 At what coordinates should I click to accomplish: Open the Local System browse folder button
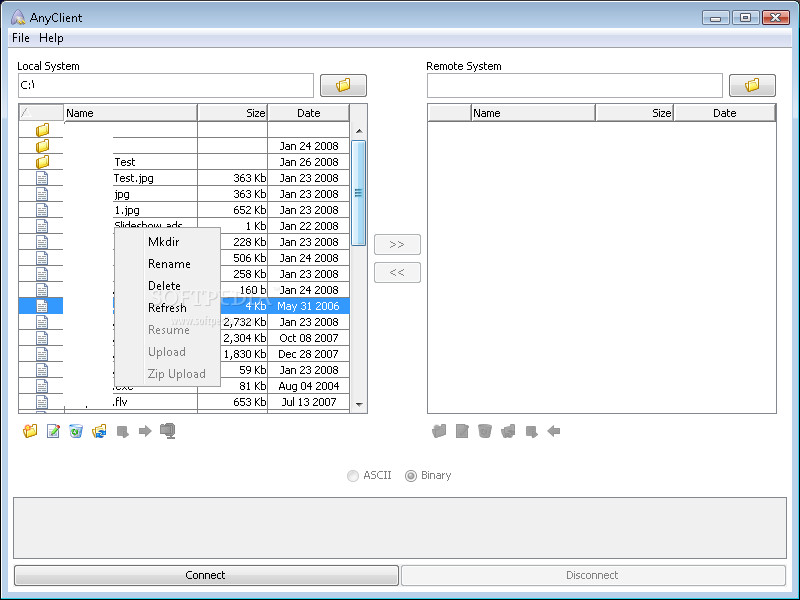pos(343,85)
